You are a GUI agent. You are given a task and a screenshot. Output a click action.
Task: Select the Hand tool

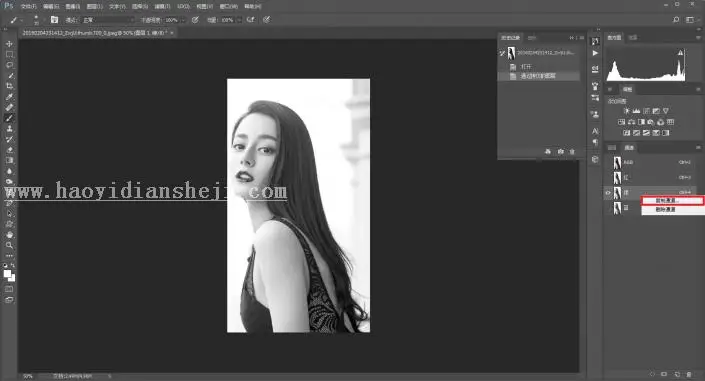click(x=9, y=235)
